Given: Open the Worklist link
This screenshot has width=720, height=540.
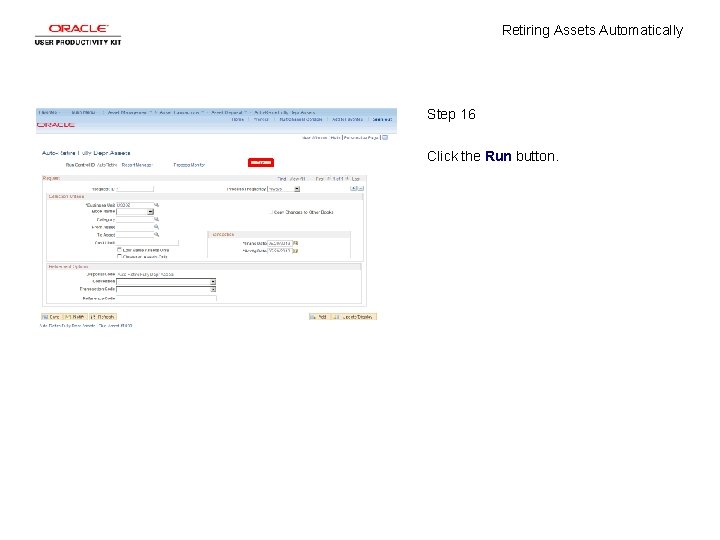Looking at the screenshot, I should click(x=261, y=119).
